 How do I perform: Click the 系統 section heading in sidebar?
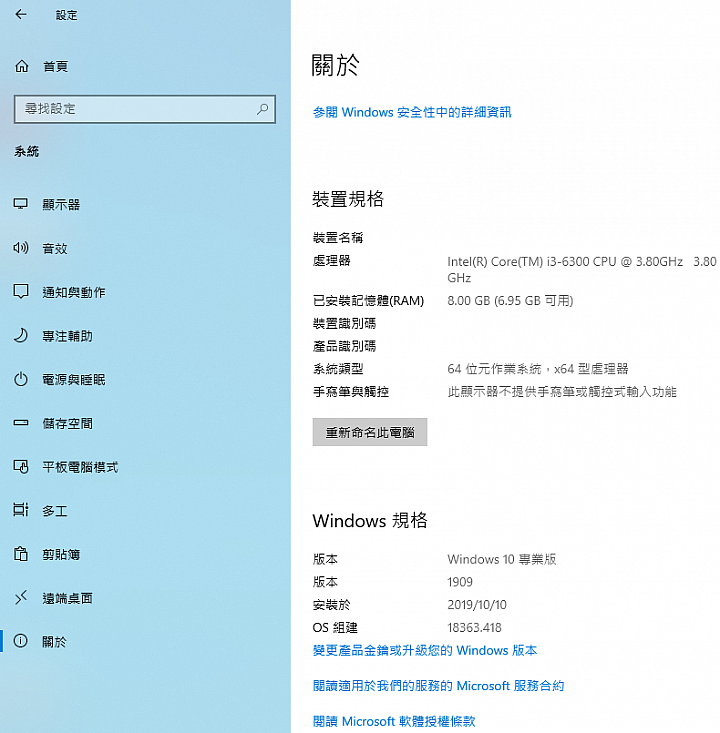(27, 151)
